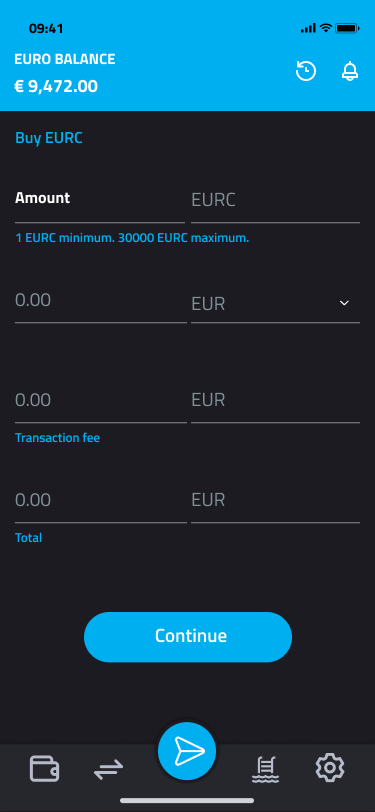Open transaction history clock icon
The width and height of the screenshot is (375, 812).
[306, 71]
